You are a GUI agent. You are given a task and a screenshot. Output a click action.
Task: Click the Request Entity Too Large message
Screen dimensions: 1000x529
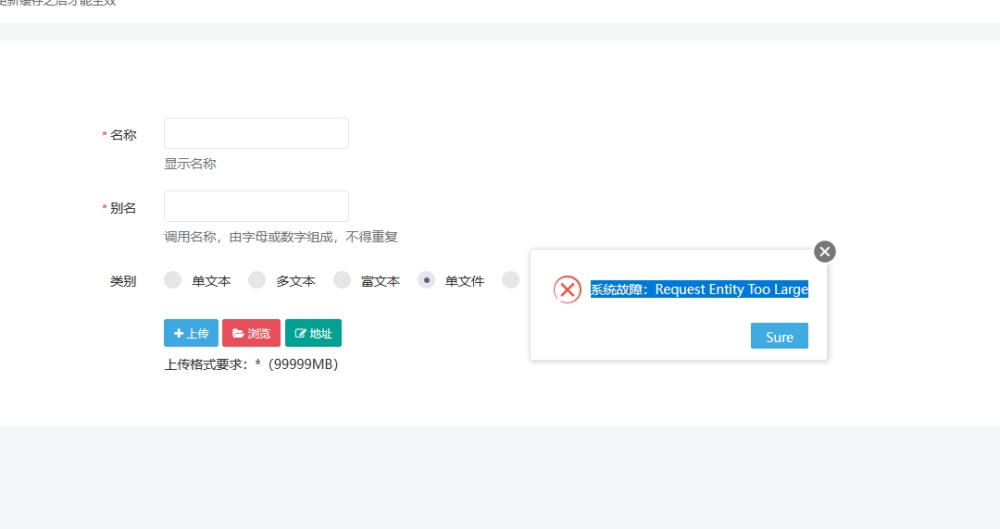699,289
